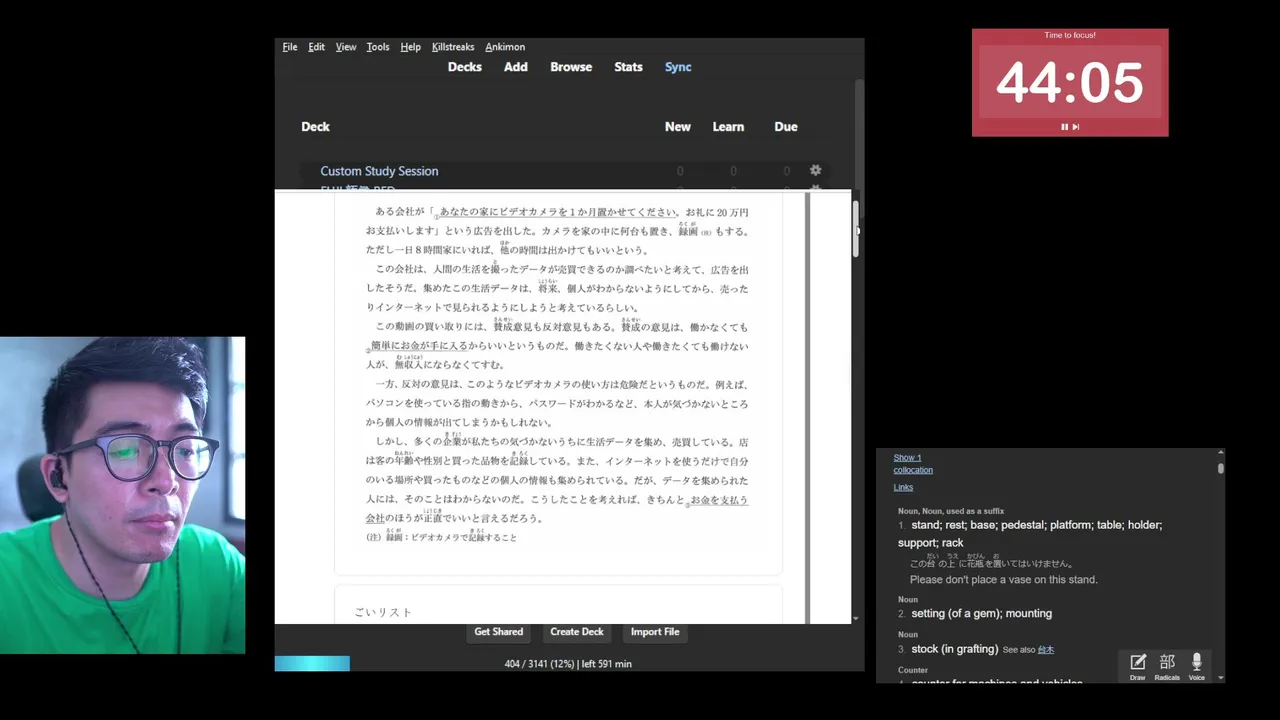Screen dimensions: 1280x720
Task: Pause the focus timer
Action: point(1064,127)
